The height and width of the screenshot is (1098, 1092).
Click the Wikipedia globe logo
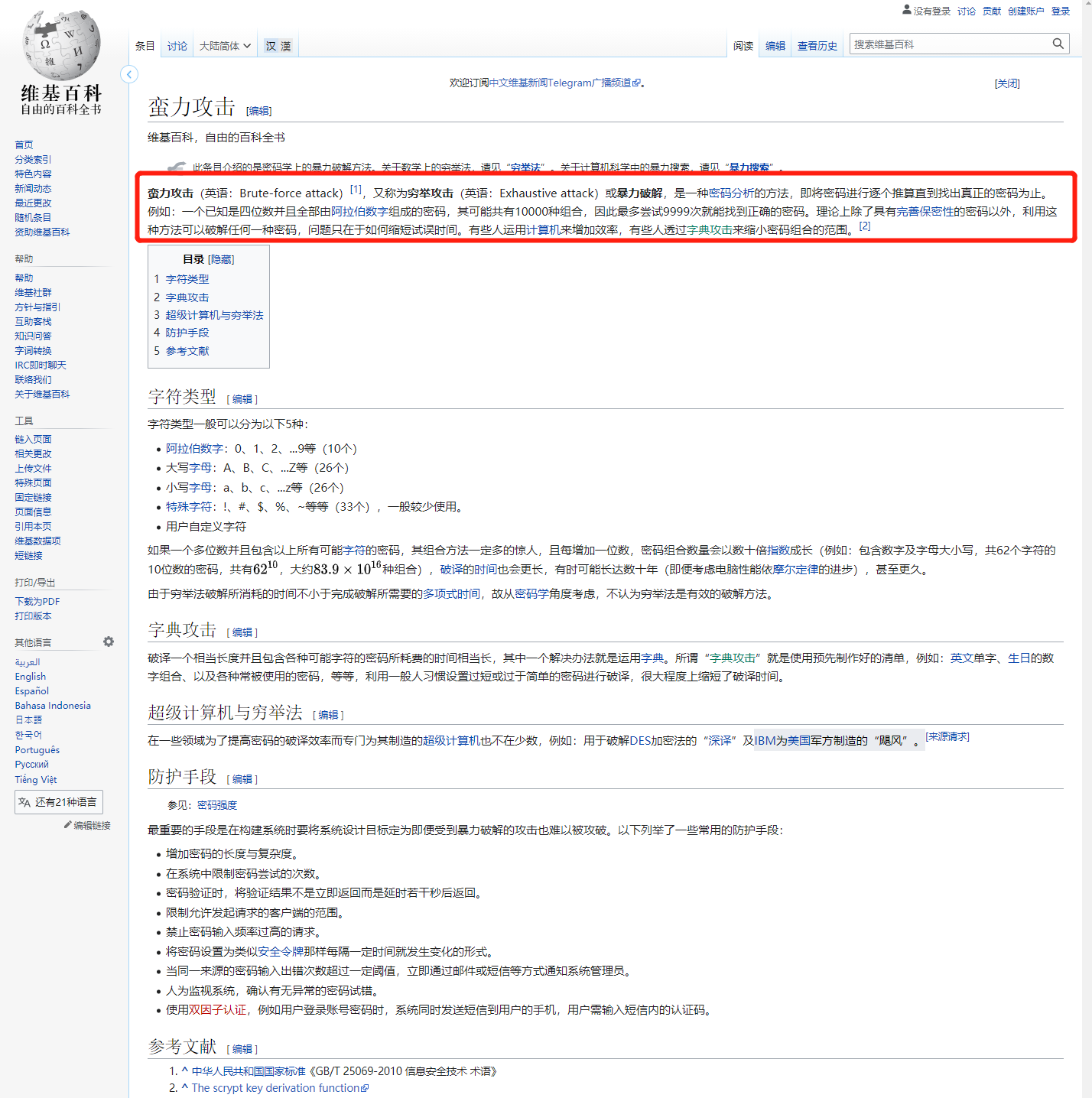61,46
